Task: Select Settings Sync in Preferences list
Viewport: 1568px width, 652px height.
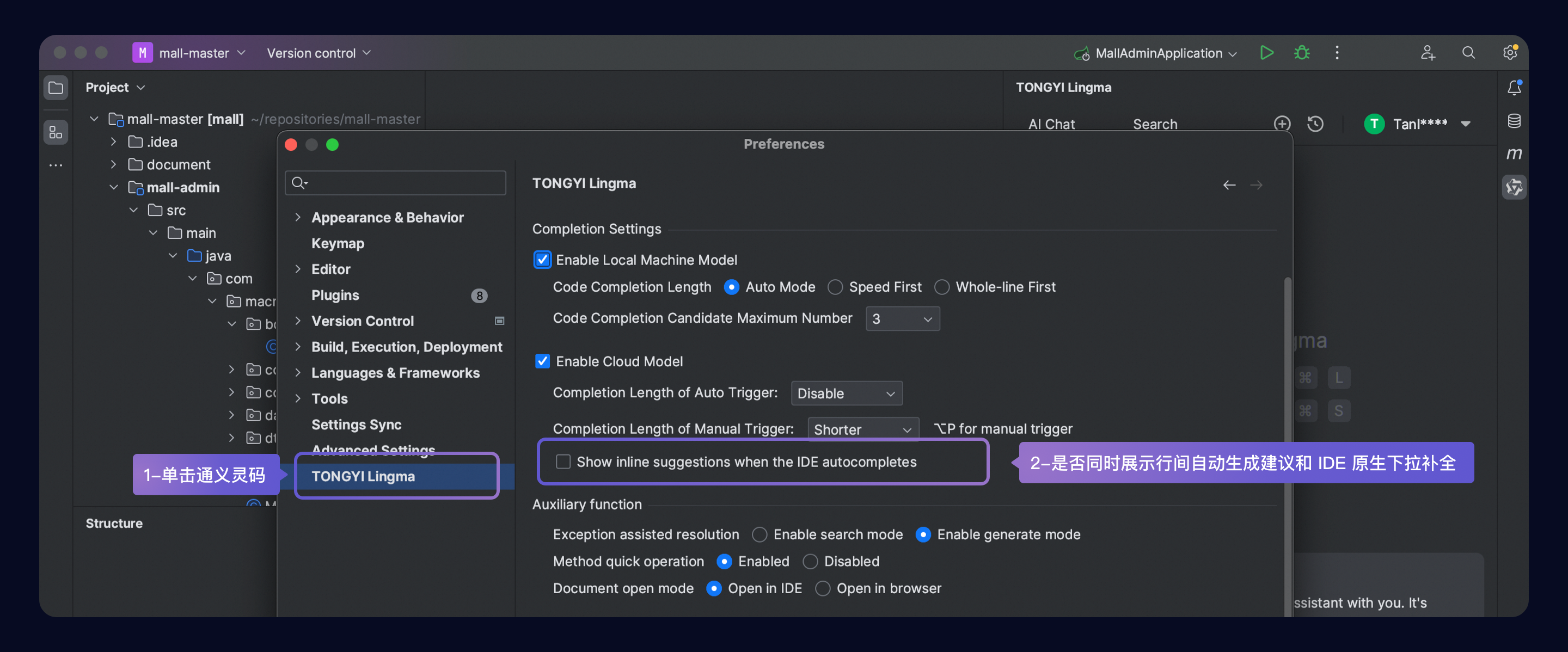Action: click(x=356, y=425)
